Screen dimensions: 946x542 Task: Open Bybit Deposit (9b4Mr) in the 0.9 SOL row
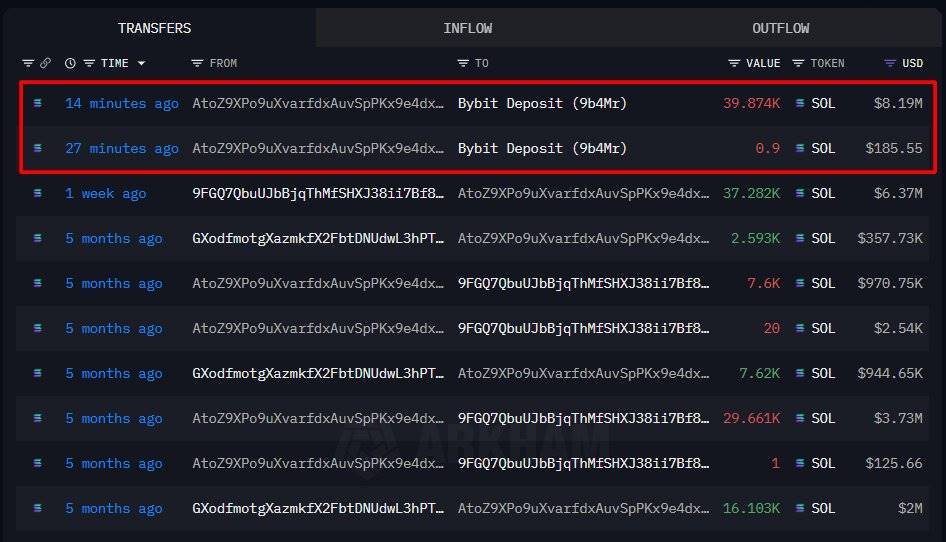(x=542, y=148)
